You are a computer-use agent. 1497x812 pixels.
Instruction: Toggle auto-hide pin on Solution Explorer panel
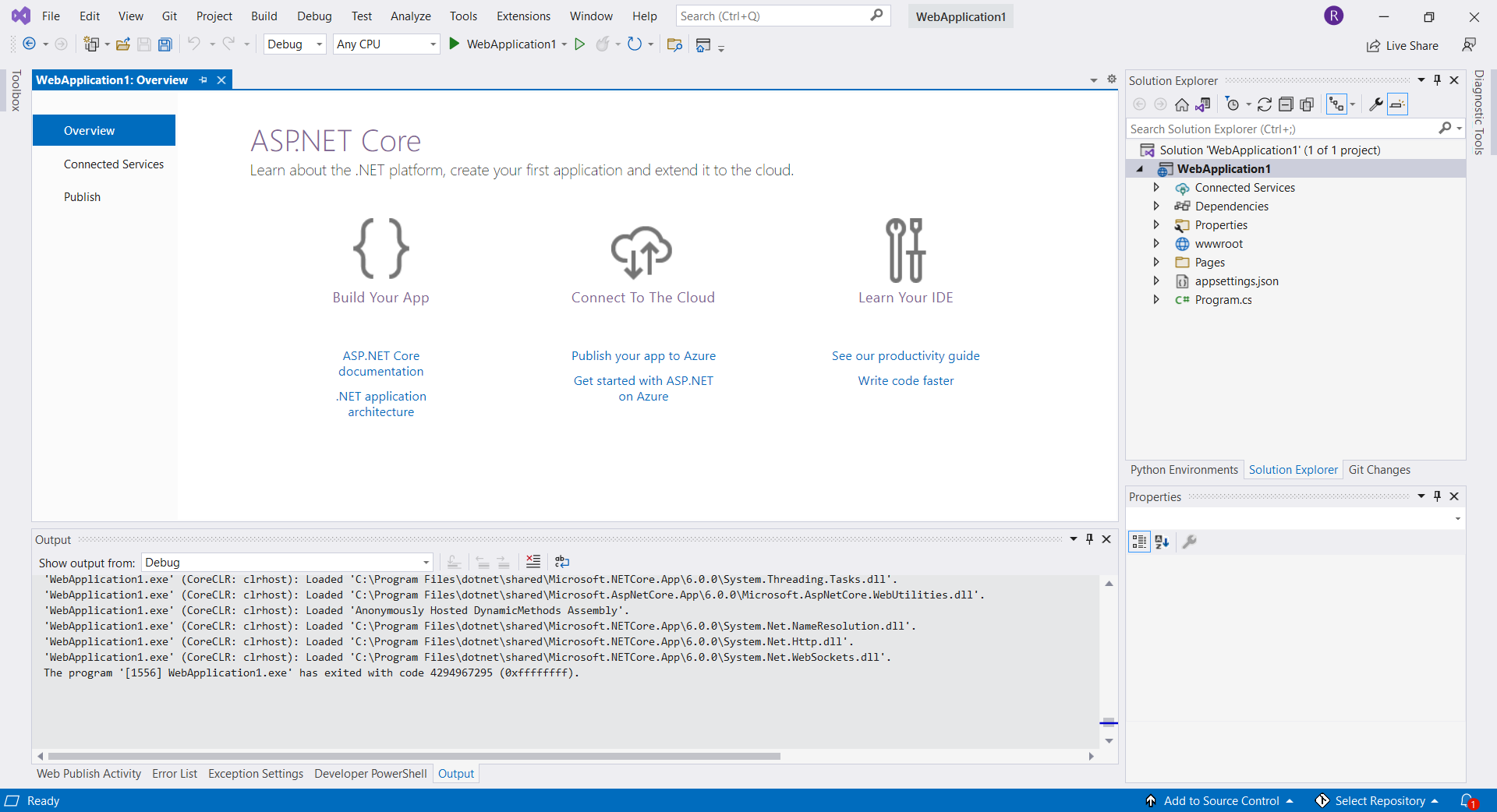(x=1437, y=80)
